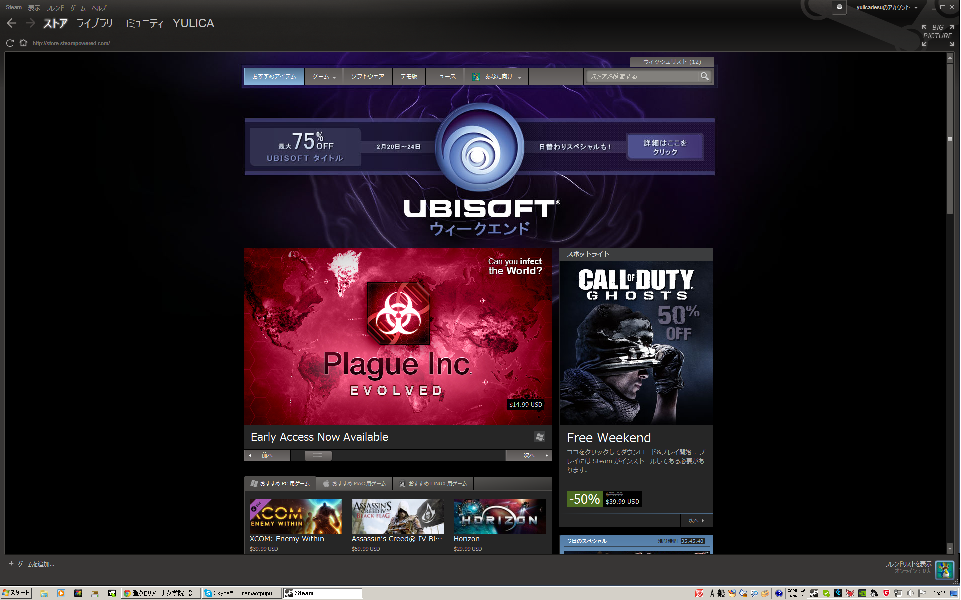Open the account dropdown at top right
This screenshot has width=961, height=600.
click(887, 7)
